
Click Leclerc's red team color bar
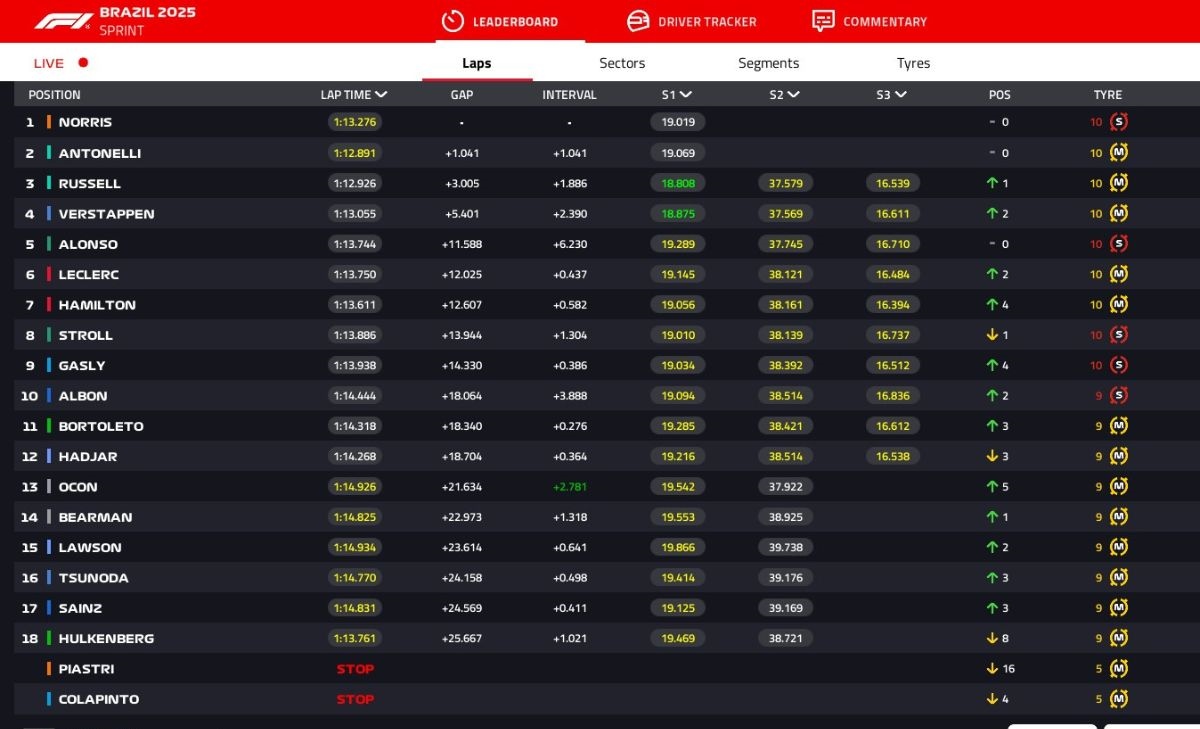point(48,275)
